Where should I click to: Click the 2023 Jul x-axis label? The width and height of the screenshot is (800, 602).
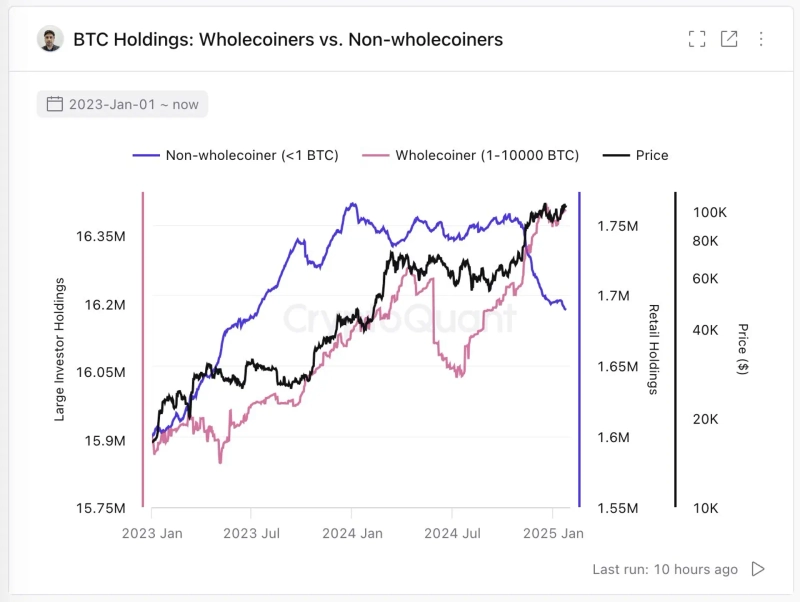pos(251,534)
